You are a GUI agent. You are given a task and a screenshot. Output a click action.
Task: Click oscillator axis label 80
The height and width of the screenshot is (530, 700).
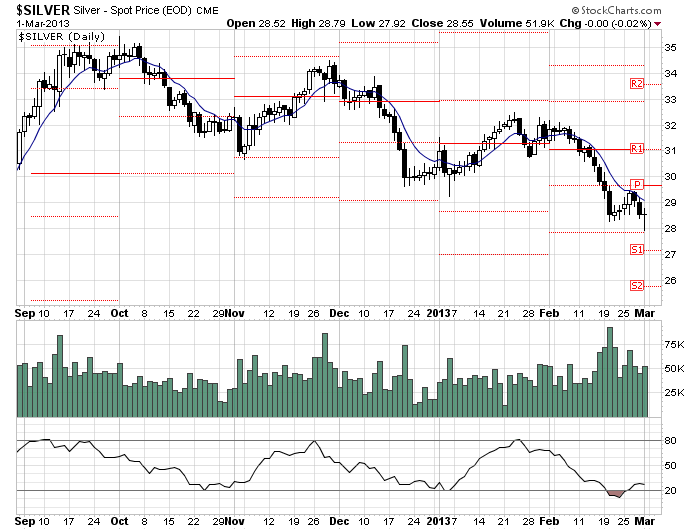[x=670, y=441]
